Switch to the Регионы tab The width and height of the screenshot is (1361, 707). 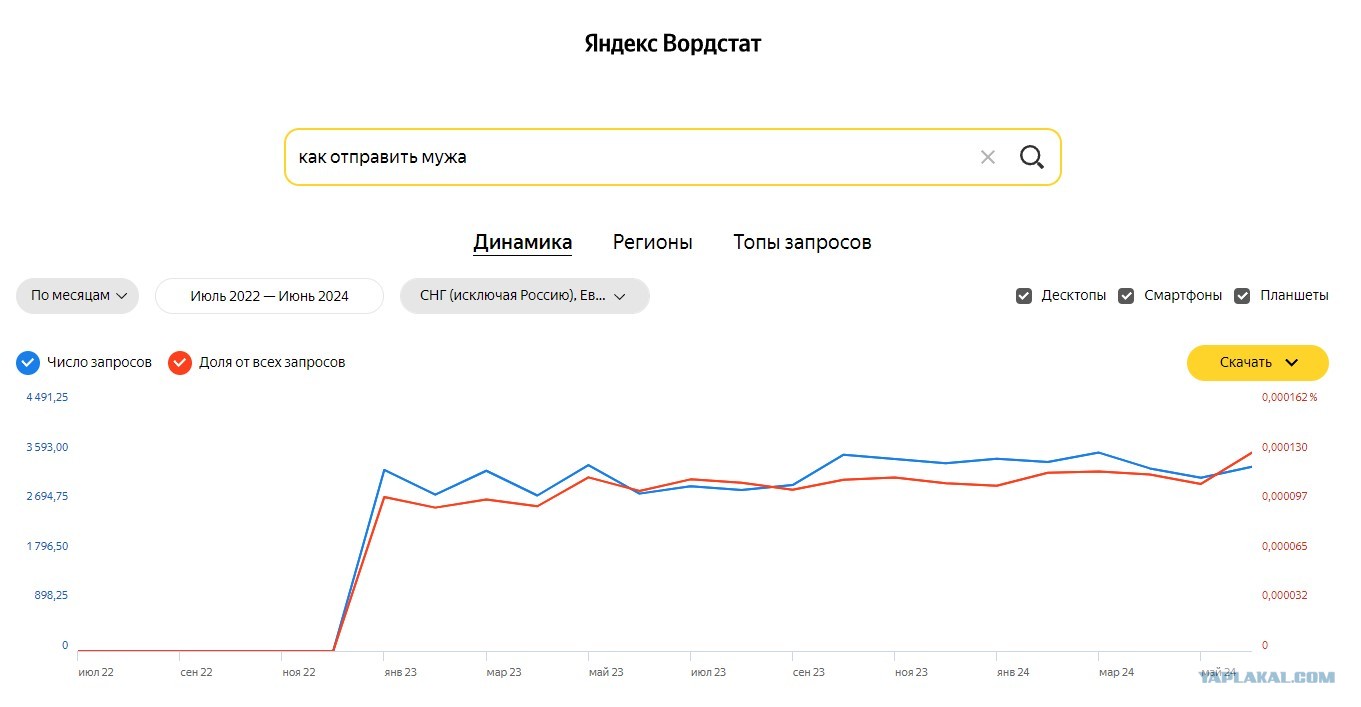(x=653, y=243)
